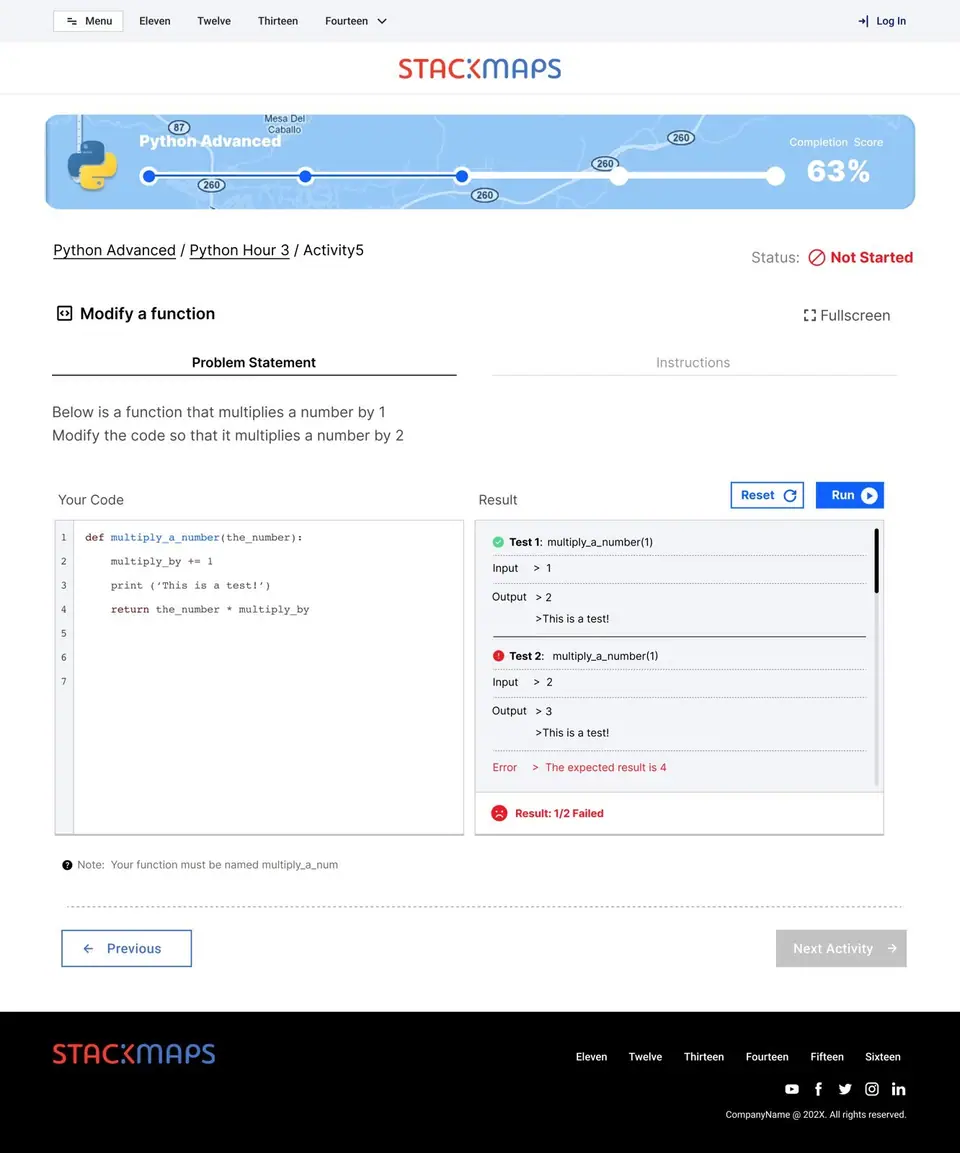Image resolution: width=960 pixels, height=1153 pixels.
Task: Open the footer Thirteen link
Action: click(x=703, y=1057)
